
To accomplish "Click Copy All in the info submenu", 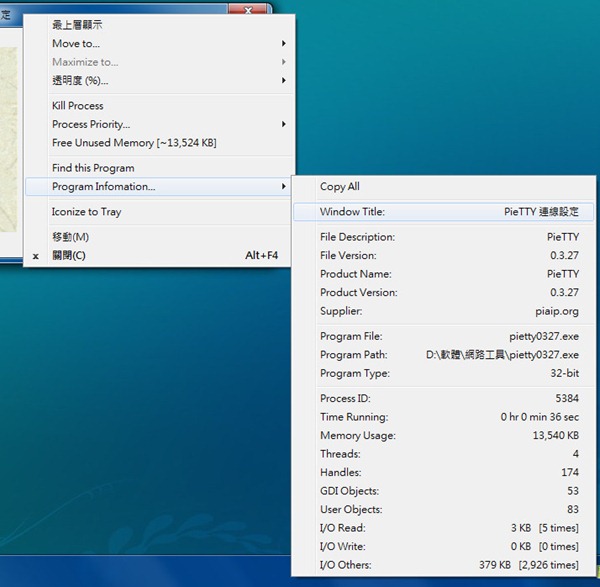I will pos(340,187).
